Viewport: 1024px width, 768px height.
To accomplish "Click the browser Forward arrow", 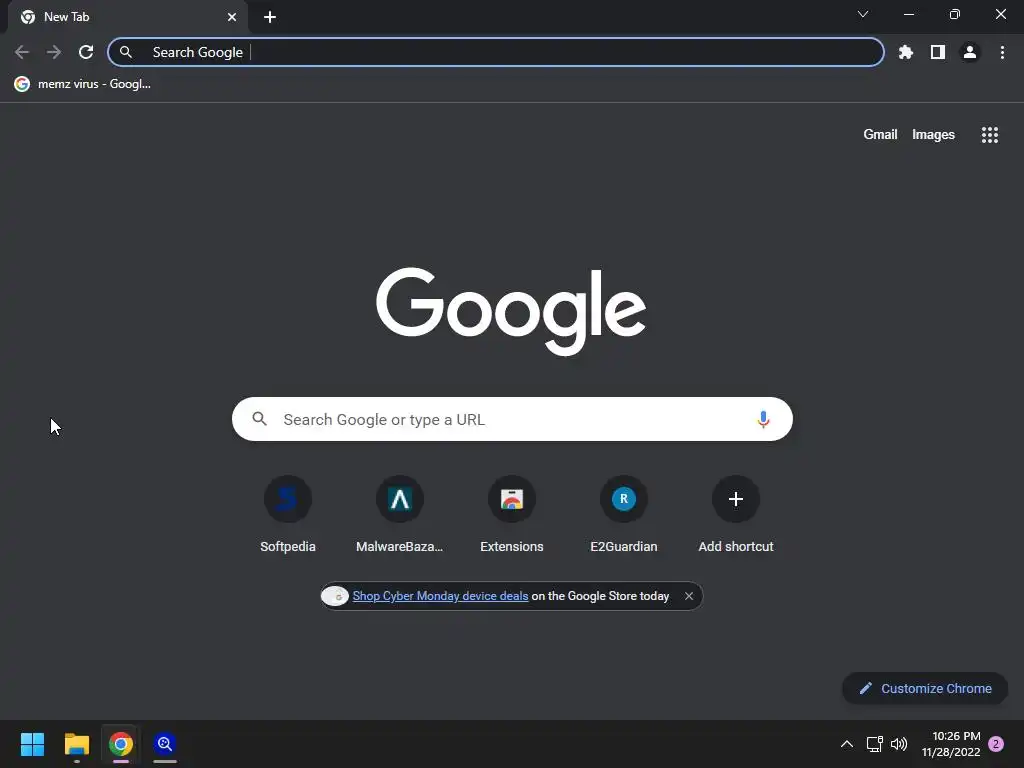I will pos(54,52).
